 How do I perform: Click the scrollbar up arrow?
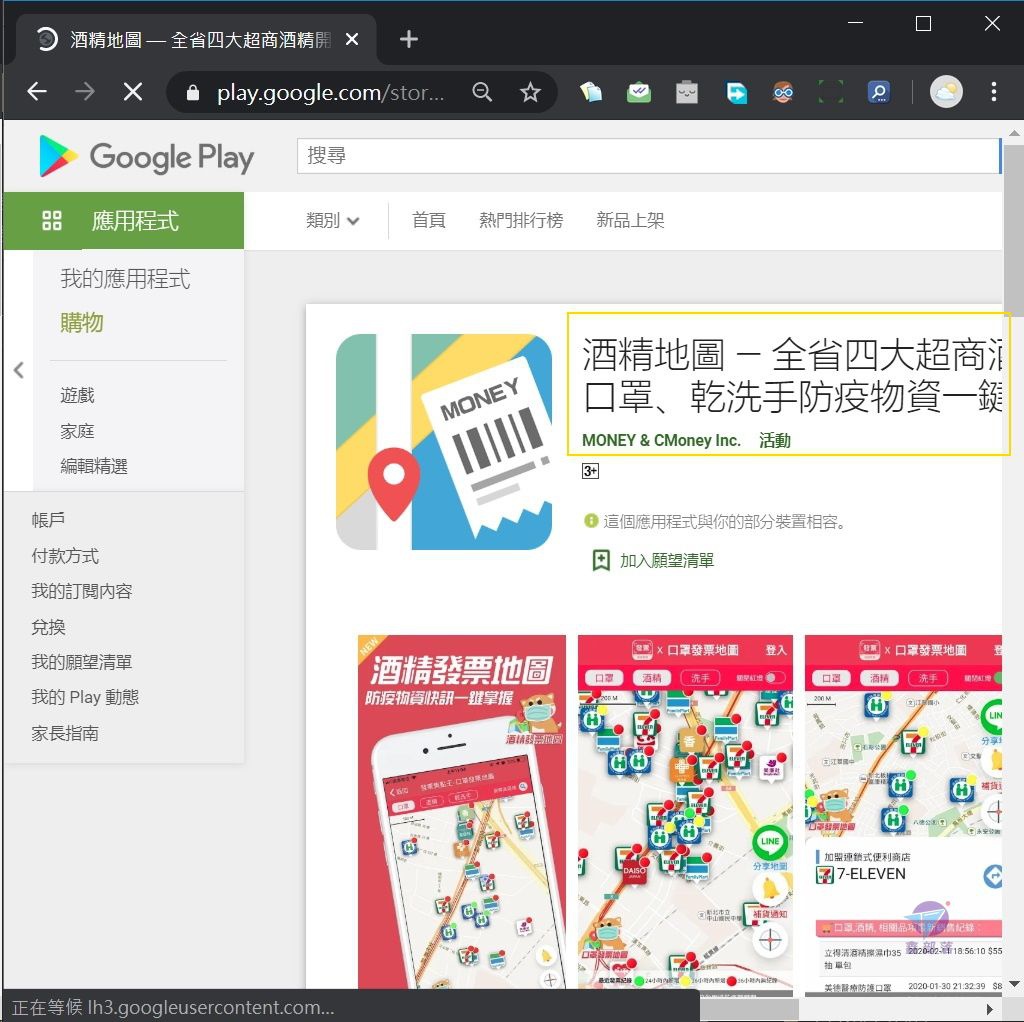[1014, 133]
